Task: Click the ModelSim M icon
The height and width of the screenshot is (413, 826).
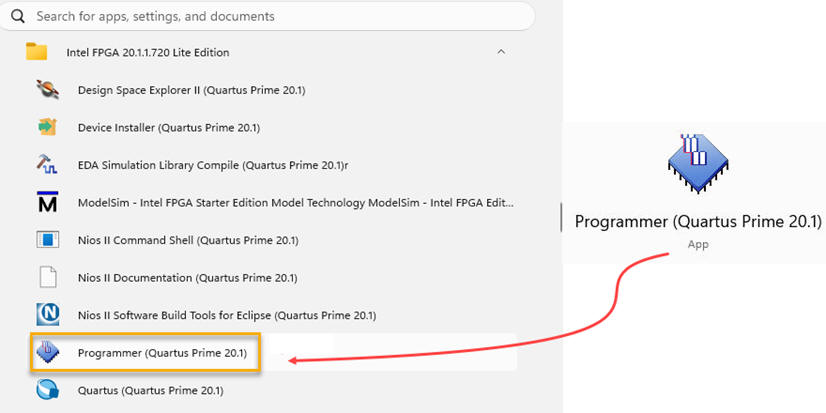Action: point(47,202)
